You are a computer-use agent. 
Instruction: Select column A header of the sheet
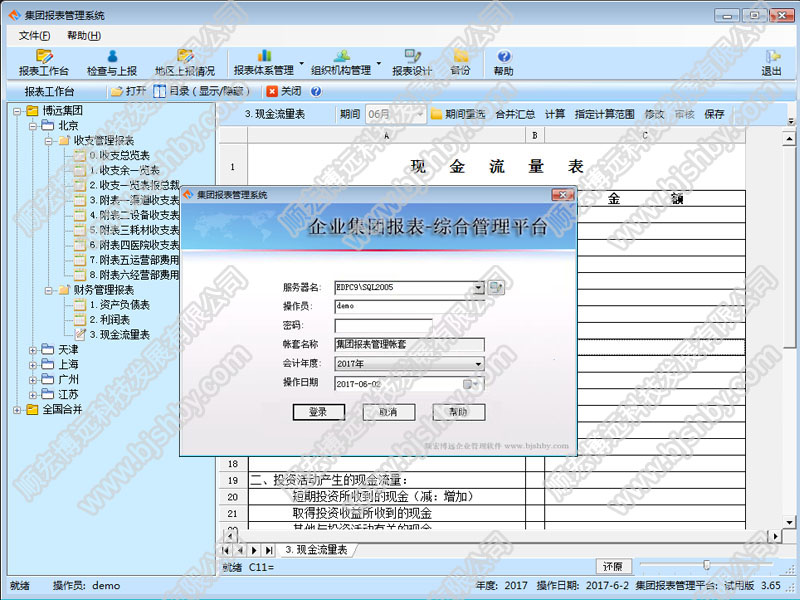tap(386, 135)
